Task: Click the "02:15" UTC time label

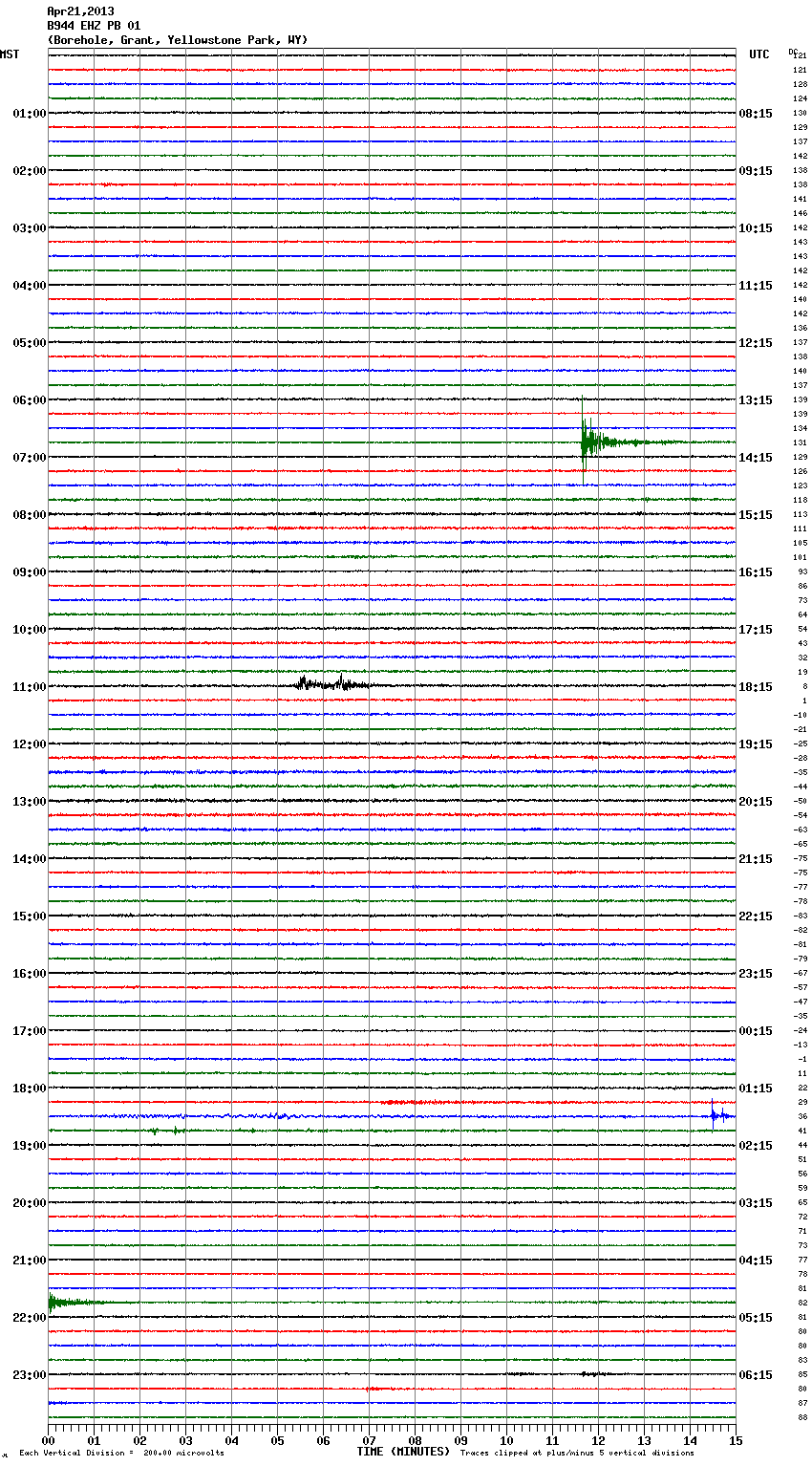Action: [x=756, y=1146]
